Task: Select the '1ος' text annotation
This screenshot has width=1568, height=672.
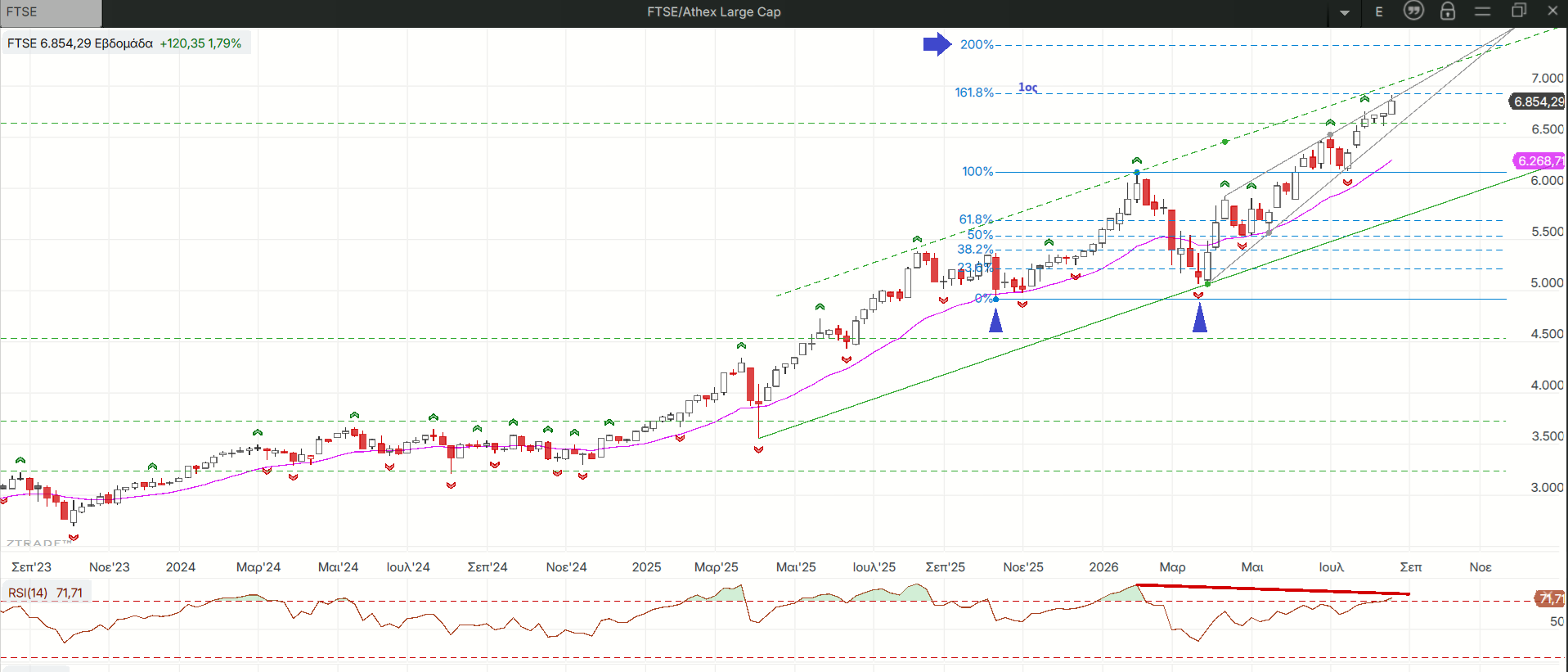Action: click(1028, 88)
